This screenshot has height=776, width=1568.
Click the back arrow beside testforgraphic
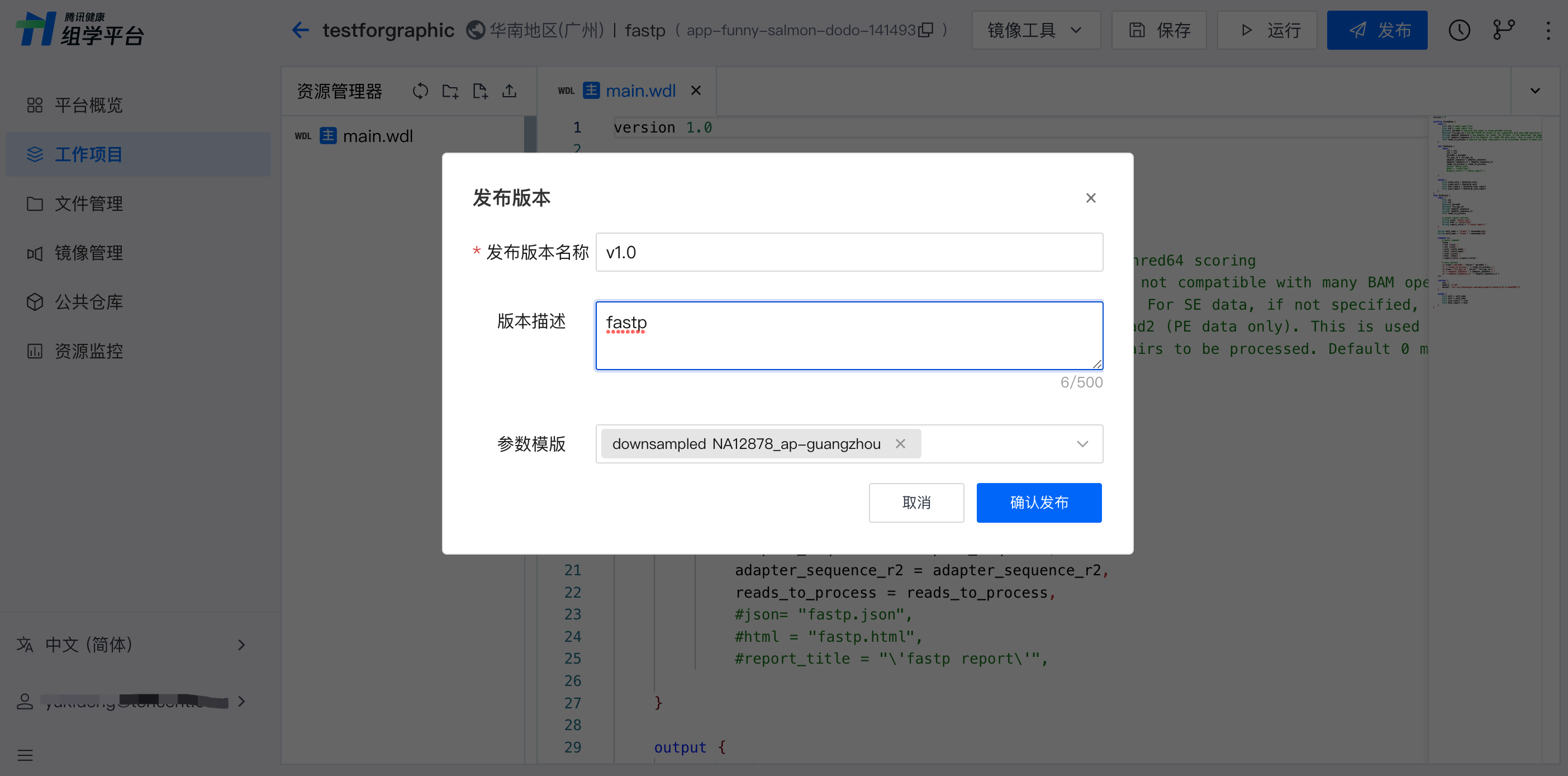[300, 30]
